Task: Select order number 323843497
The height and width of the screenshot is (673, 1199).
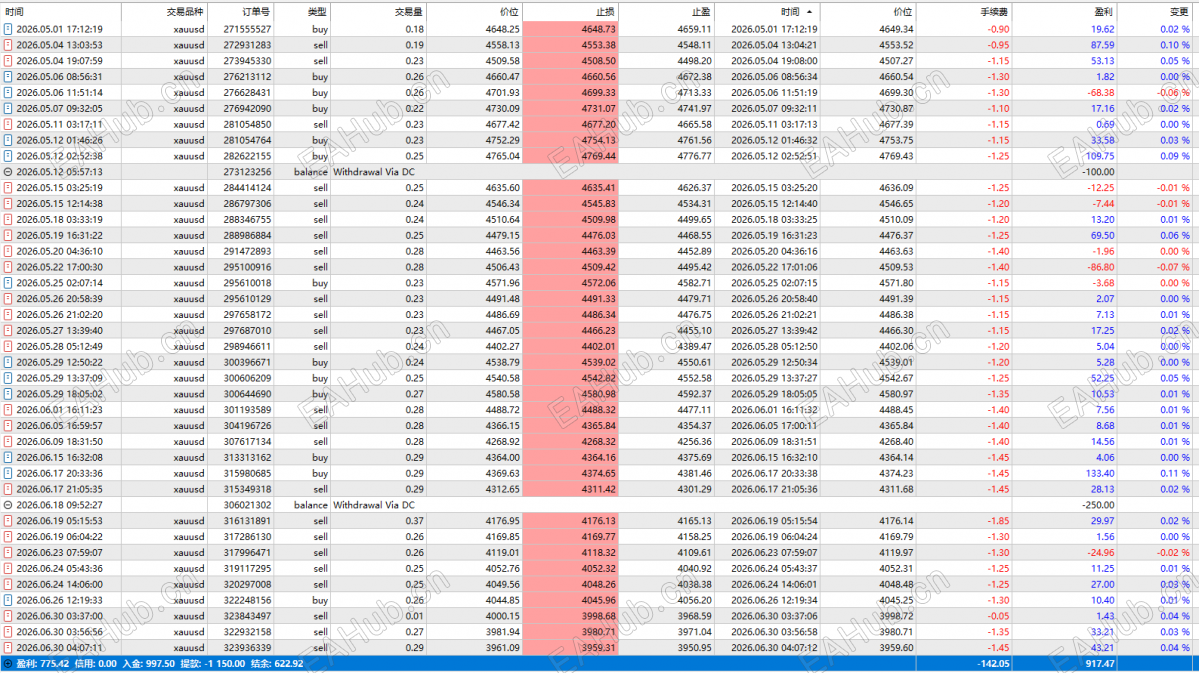Action: [247, 616]
